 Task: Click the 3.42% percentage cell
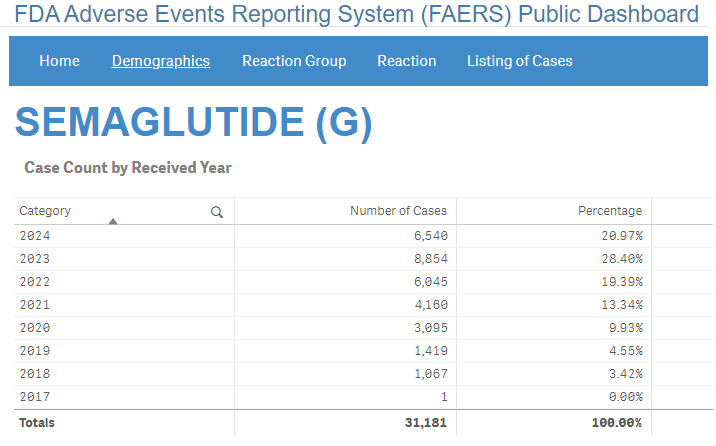coord(626,373)
